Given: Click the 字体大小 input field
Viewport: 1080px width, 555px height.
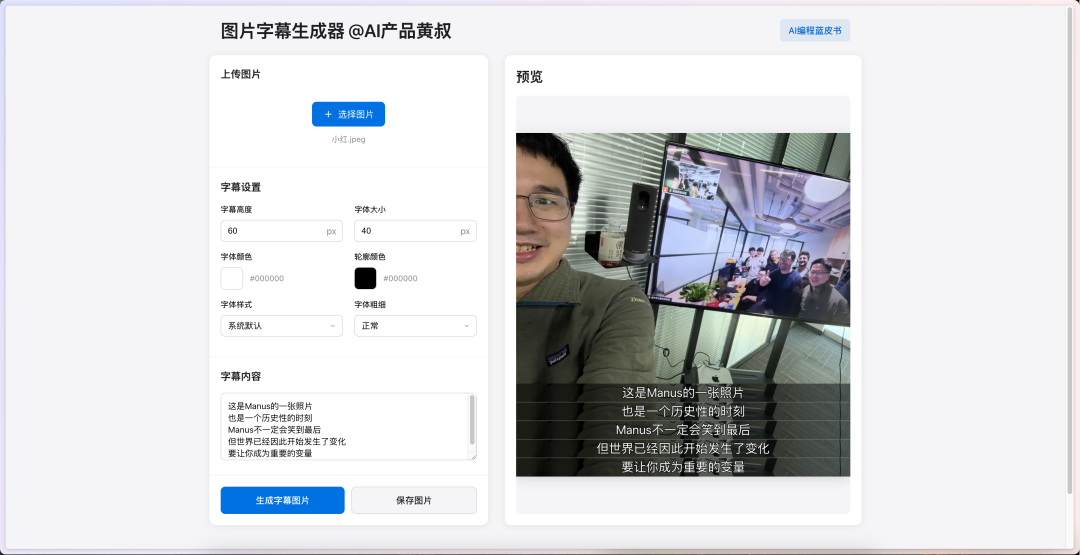Looking at the screenshot, I should click(415, 231).
